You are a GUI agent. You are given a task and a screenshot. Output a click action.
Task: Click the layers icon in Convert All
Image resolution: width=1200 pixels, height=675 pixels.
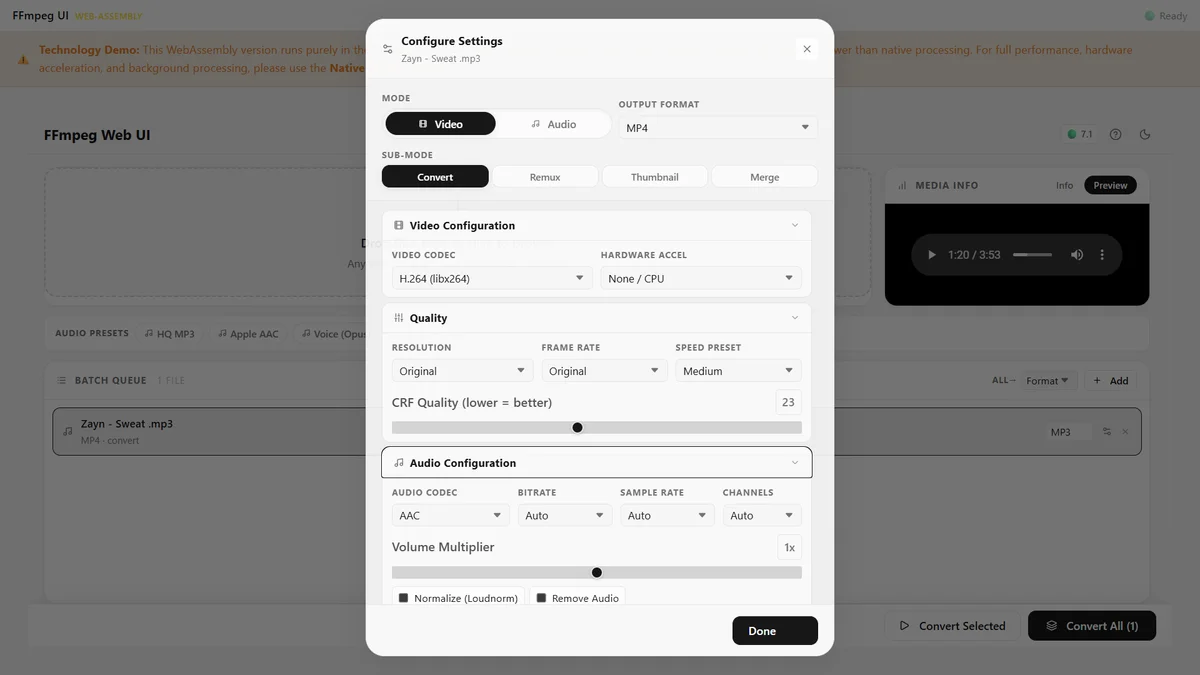pyautogui.click(x=1052, y=626)
